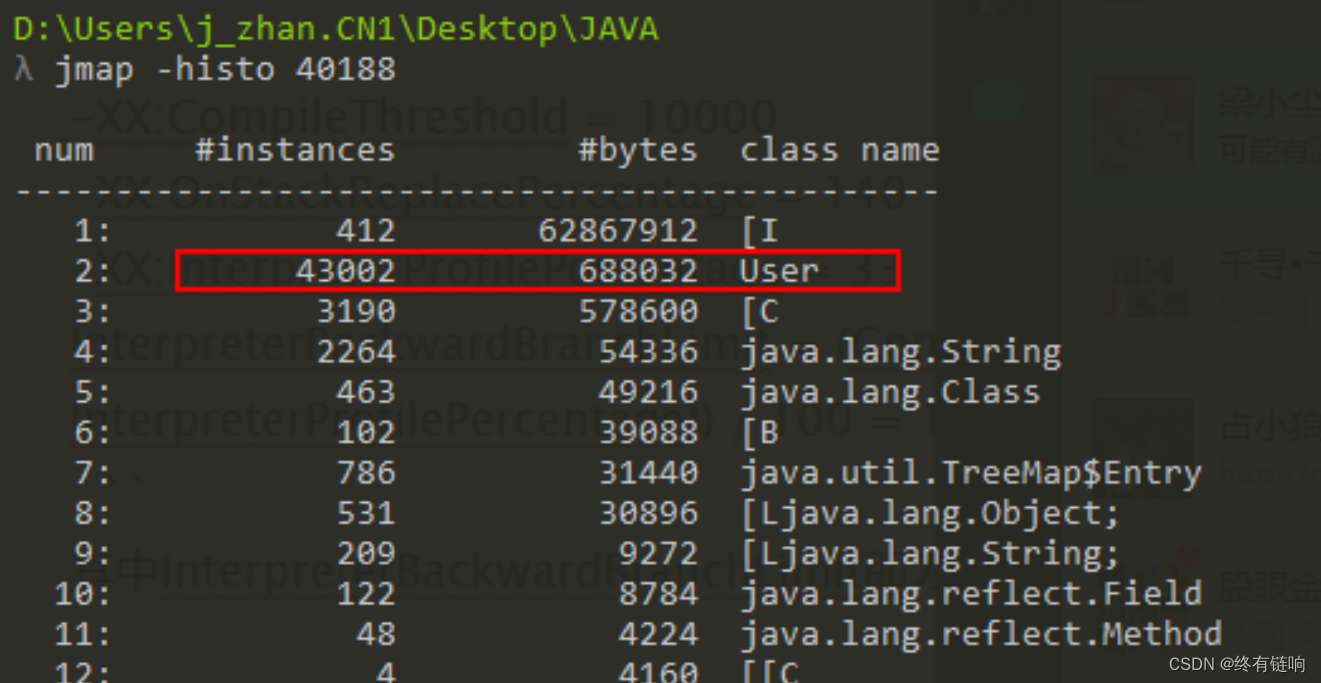Select the instance count 2264
Viewport: 1321px width, 683px height.
coord(356,352)
